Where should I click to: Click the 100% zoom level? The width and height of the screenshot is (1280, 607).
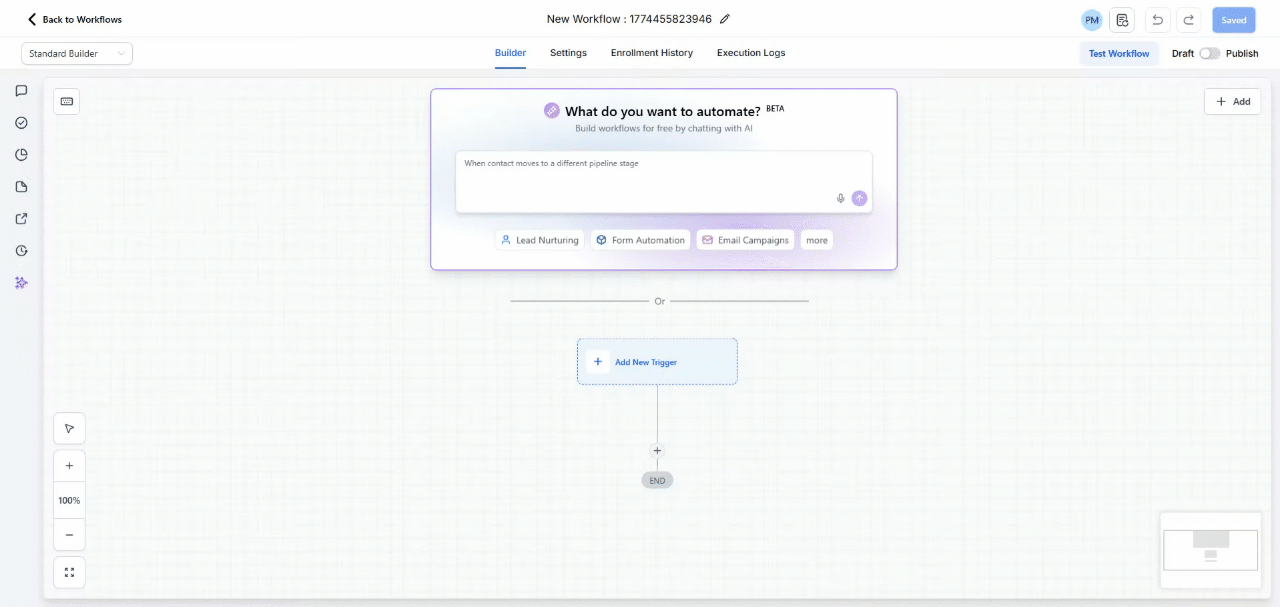(x=69, y=500)
